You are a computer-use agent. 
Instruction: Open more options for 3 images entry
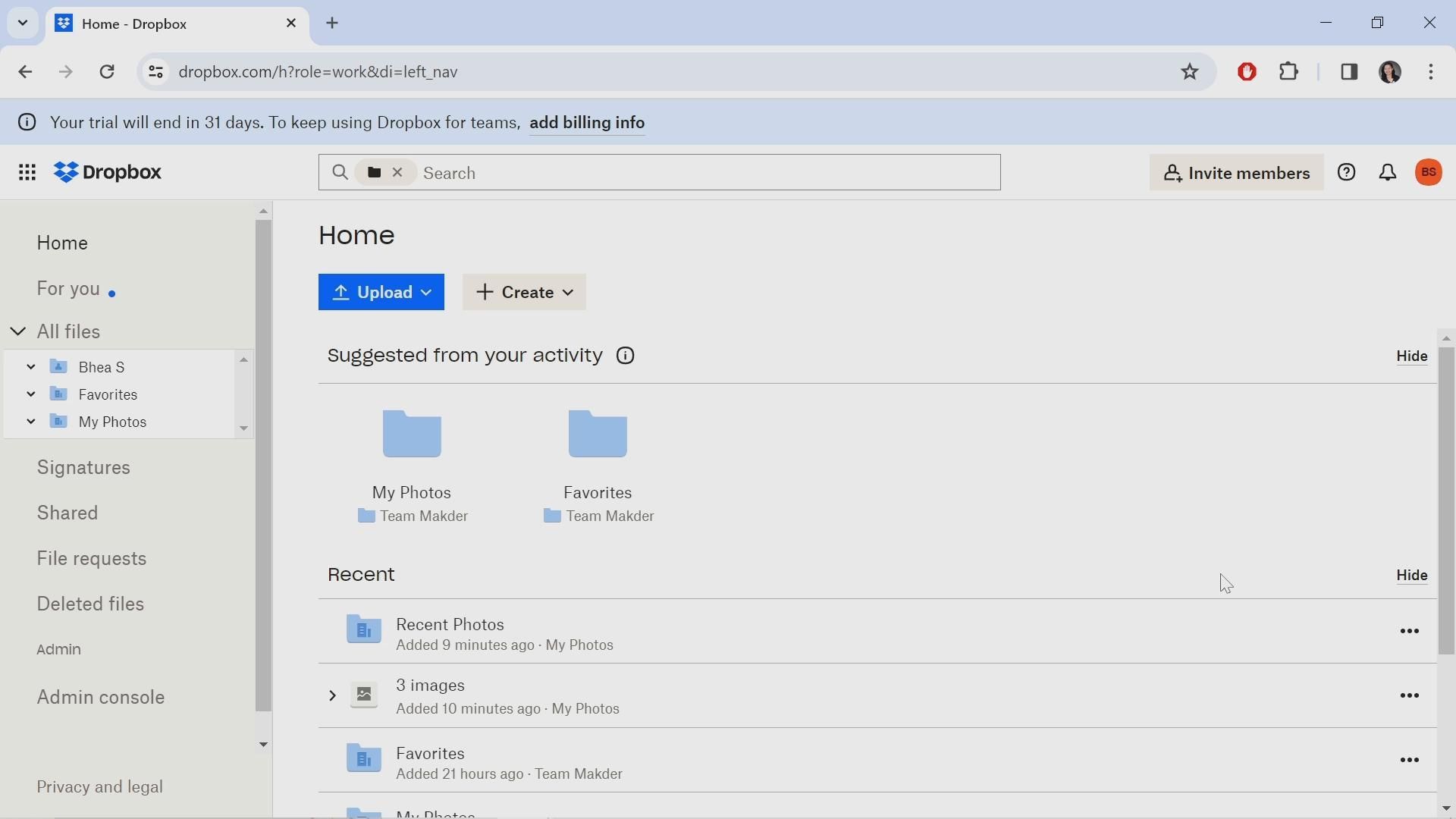click(1410, 696)
